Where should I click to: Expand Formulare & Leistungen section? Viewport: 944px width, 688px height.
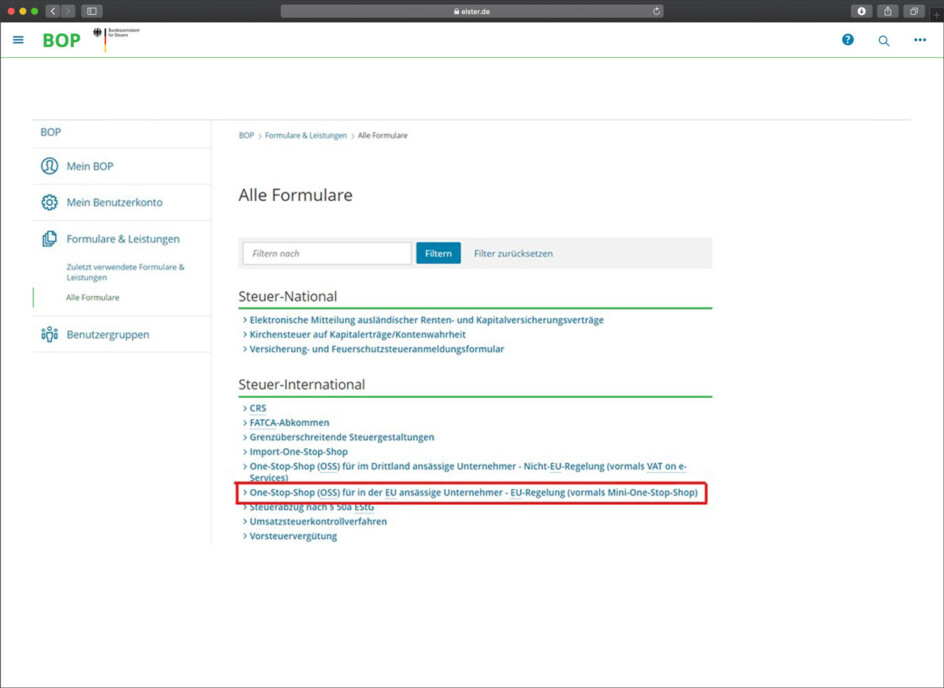click(x=123, y=239)
